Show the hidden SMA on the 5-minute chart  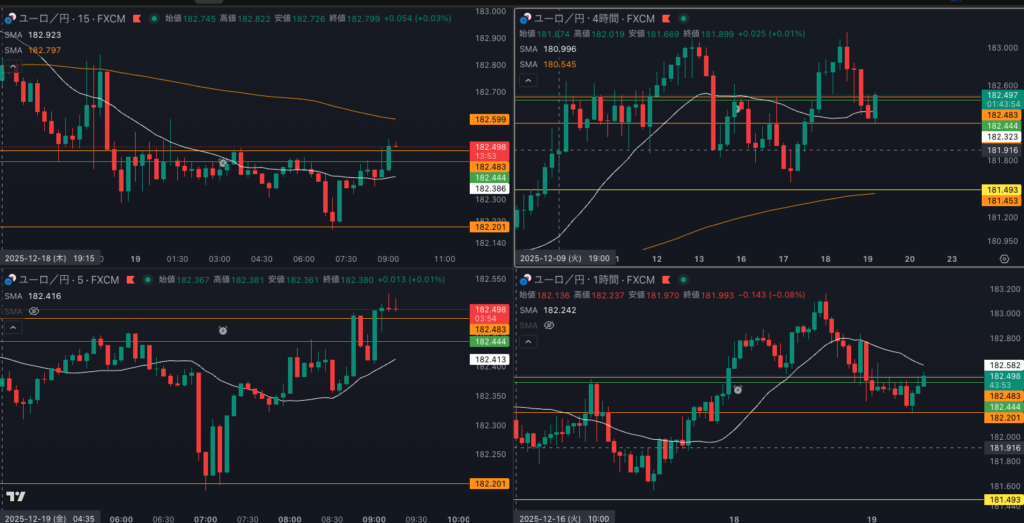pos(34,311)
